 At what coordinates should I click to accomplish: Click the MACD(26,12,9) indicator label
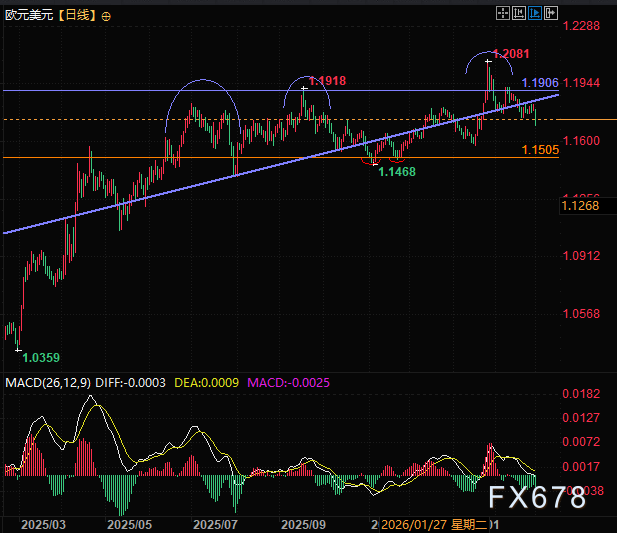coord(48,383)
